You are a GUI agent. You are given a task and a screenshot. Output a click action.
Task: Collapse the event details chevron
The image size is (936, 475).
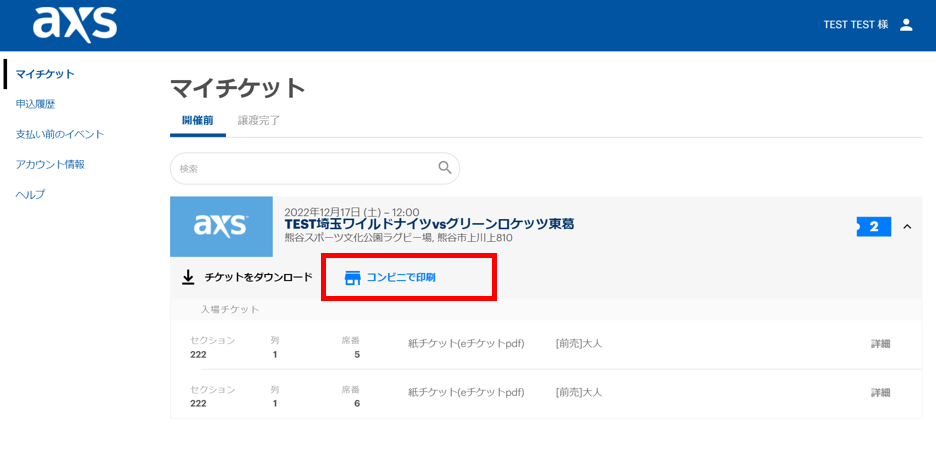[907, 227]
